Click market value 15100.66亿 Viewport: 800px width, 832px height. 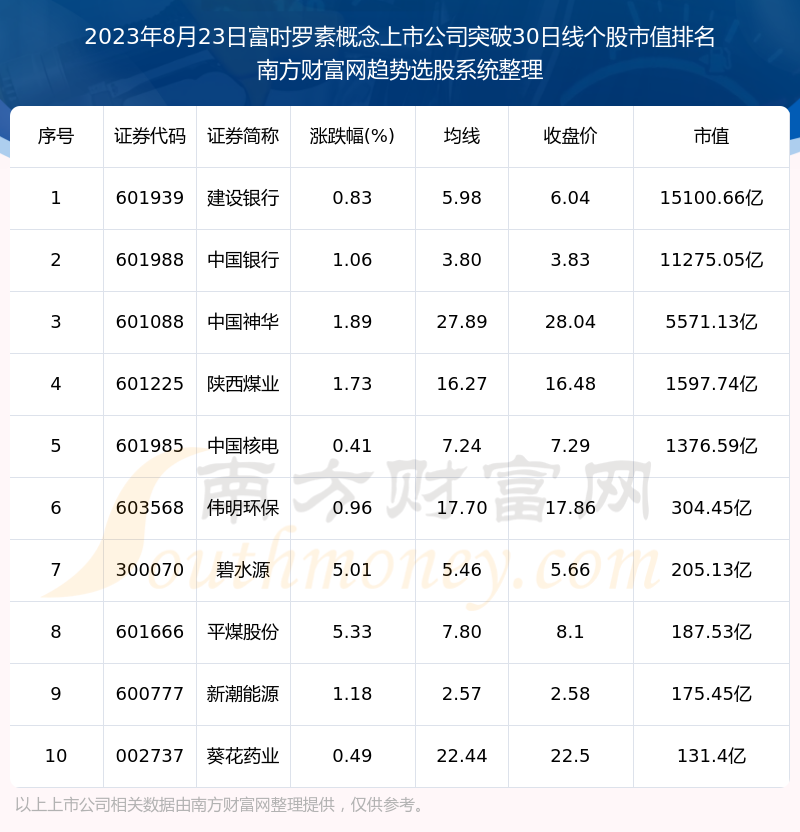coord(711,198)
